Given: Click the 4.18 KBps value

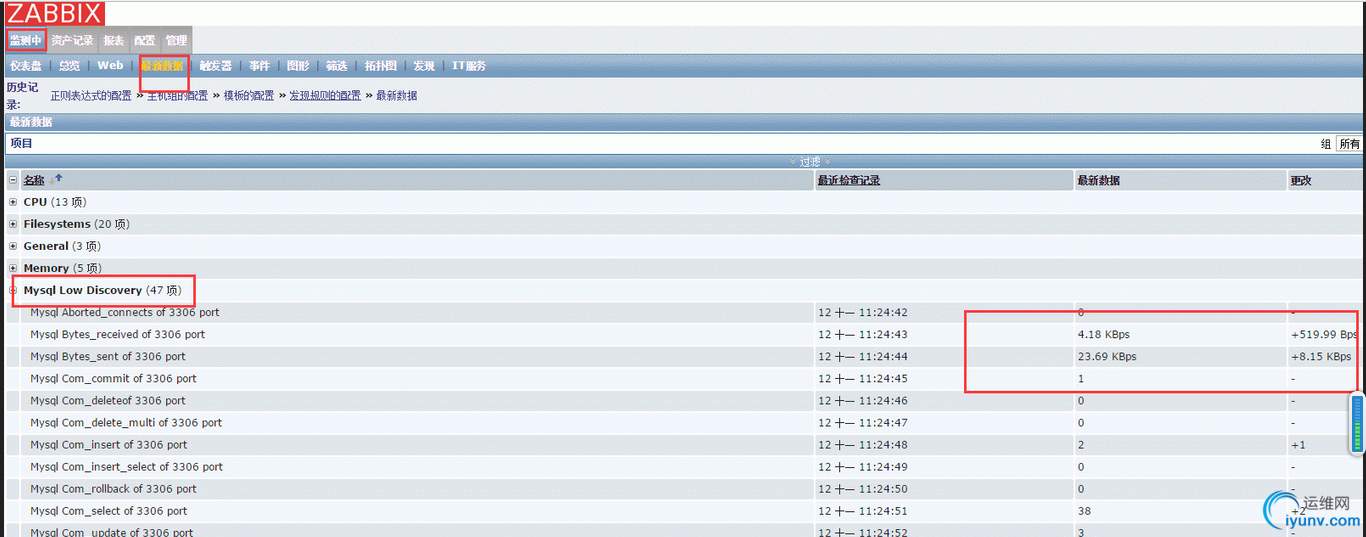Looking at the screenshot, I should pyautogui.click(x=1104, y=335).
